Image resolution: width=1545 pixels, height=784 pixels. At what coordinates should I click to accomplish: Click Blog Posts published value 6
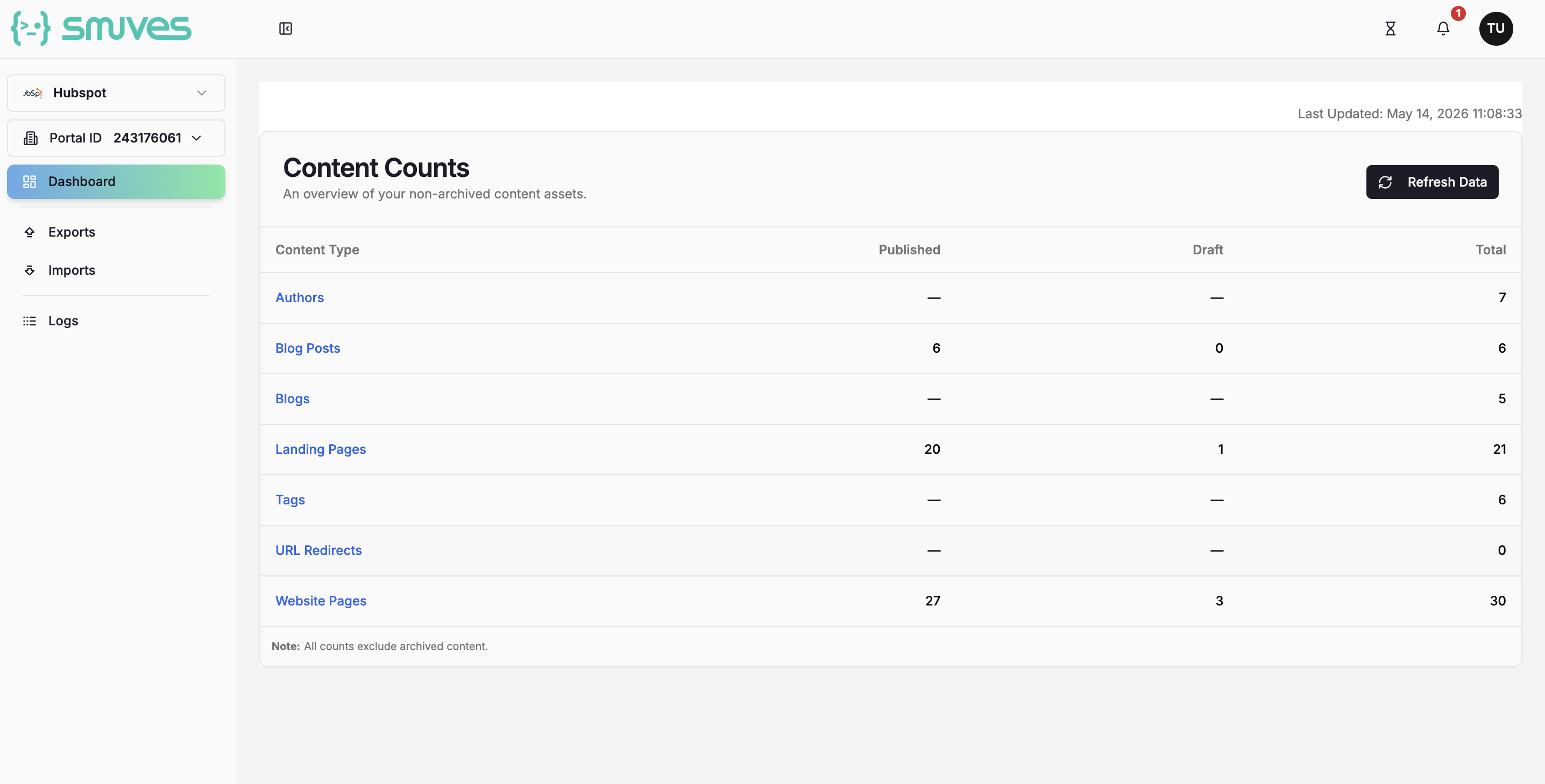click(936, 348)
